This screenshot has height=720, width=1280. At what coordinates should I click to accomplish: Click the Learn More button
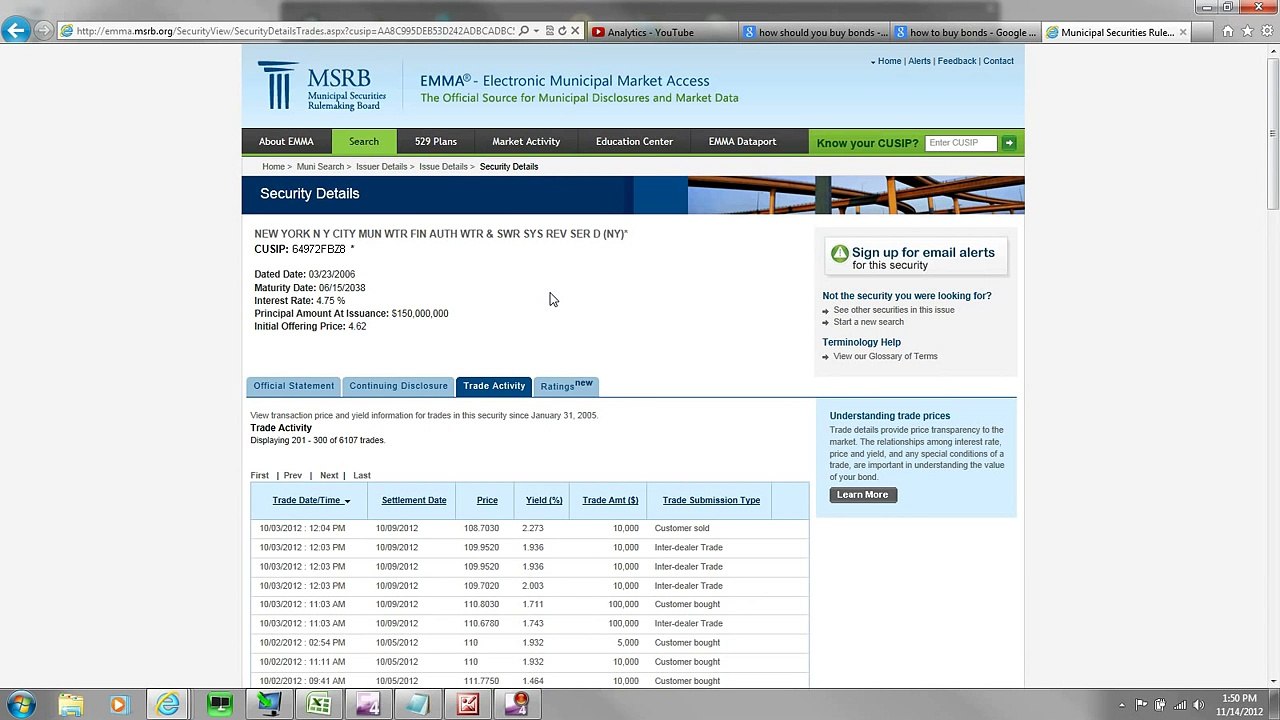coord(862,495)
